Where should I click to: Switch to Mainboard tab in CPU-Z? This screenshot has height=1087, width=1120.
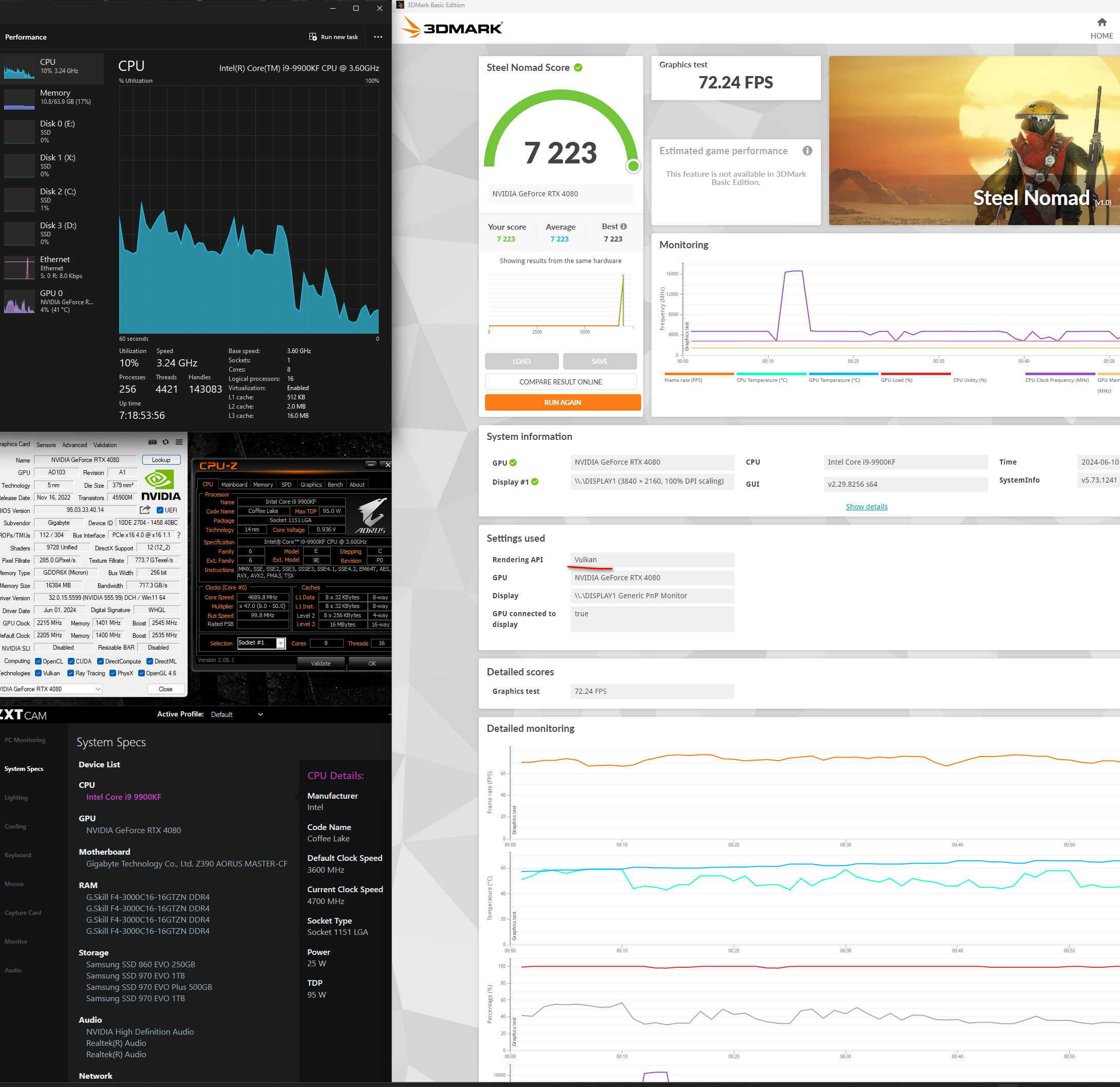point(234,485)
